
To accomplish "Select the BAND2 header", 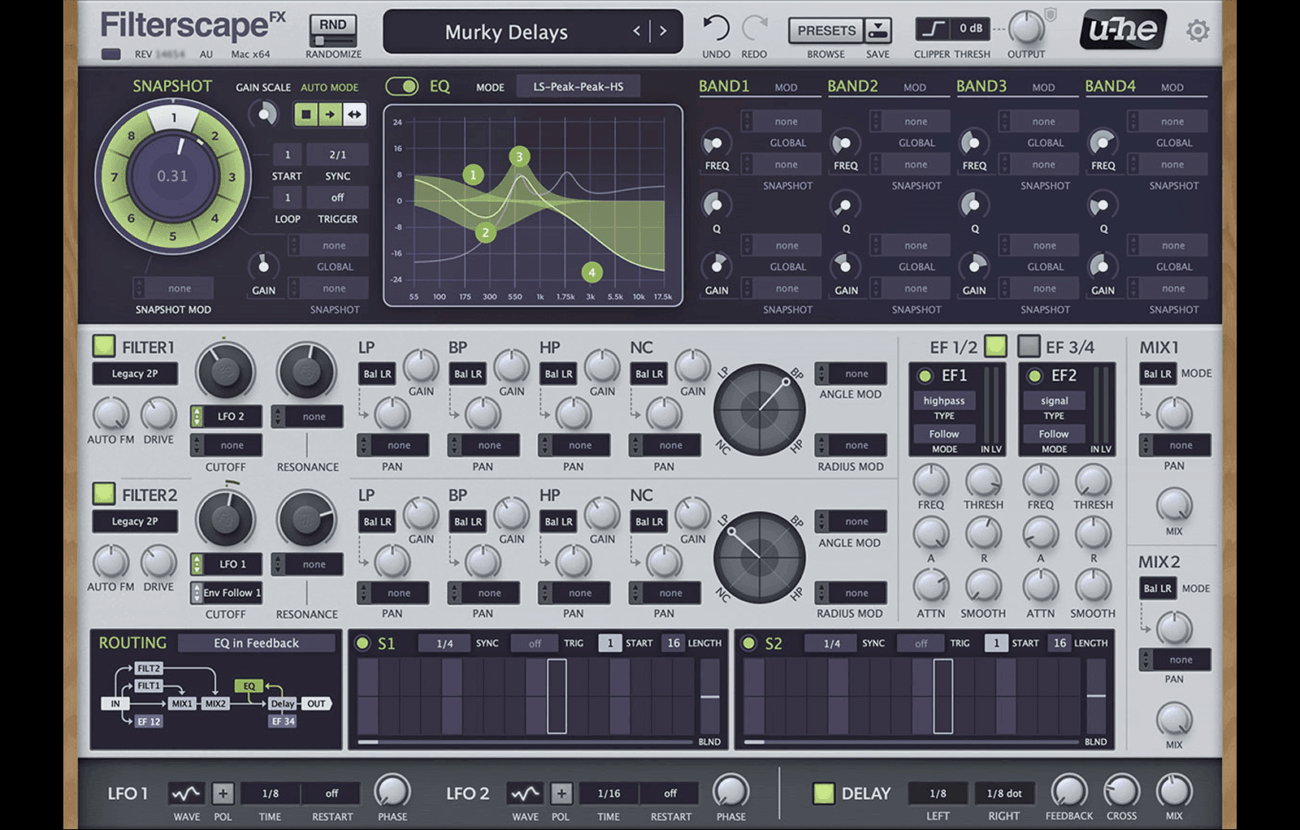I will pos(852,87).
